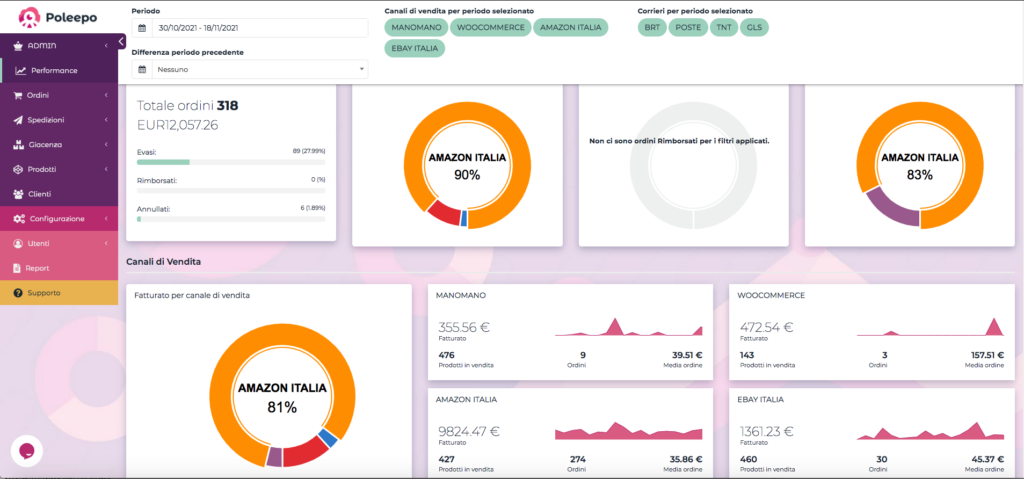The height and width of the screenshot is (479, 1024).
Task: Toggle the GLS courier chip
Action: pyautogui.click(x=754, y=27)
